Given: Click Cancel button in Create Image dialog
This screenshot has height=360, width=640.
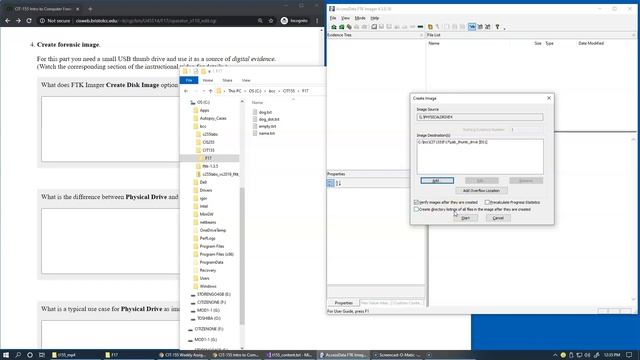Looking at the screenshot, I should tap(498, 218).
